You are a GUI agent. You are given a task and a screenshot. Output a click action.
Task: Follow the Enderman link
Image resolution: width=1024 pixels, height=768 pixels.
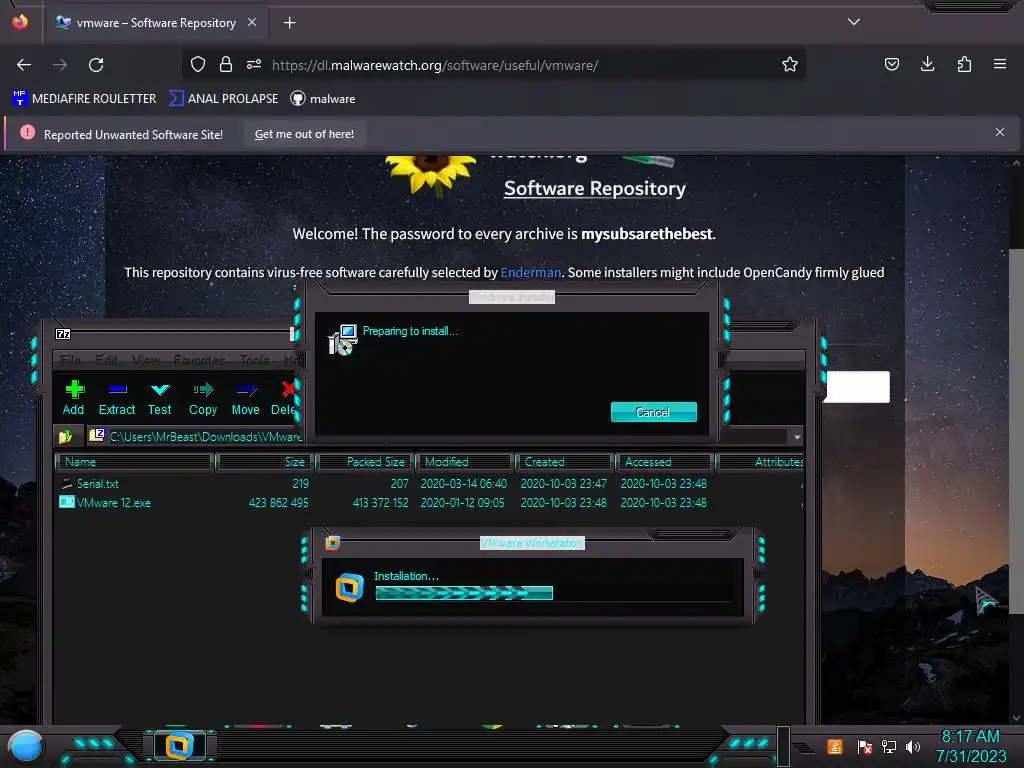pos(530,272)
